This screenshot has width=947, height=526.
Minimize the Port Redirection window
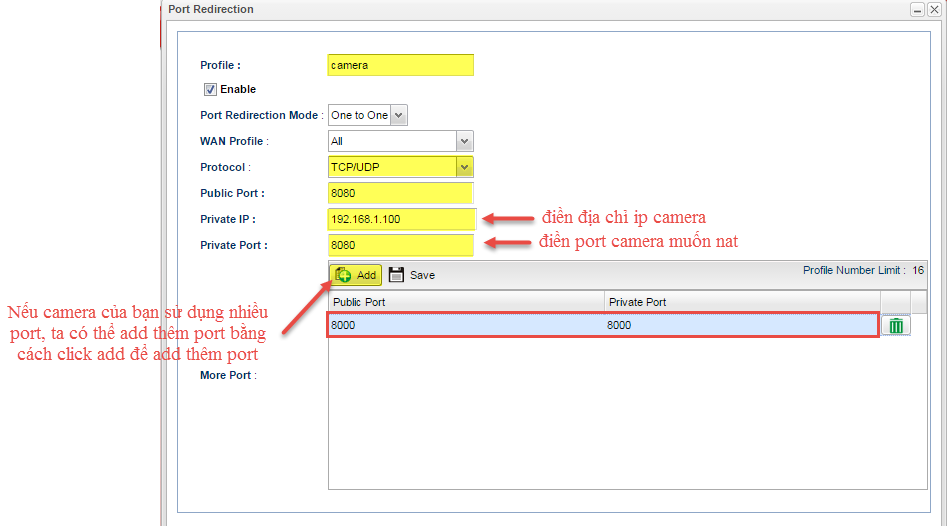917,9
